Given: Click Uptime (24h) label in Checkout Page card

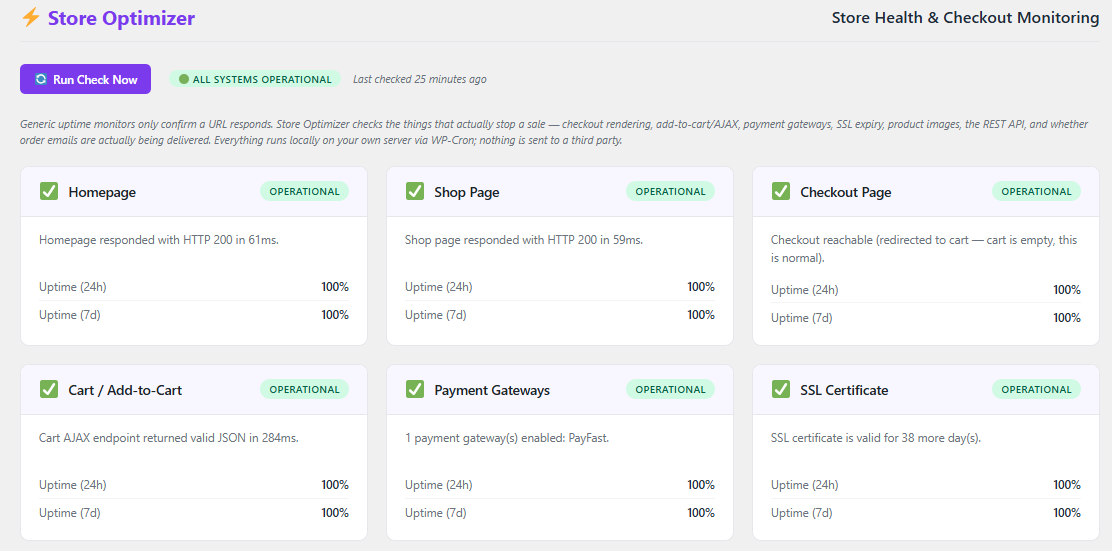Looking at the screenshot, I should [x=805, y=289].
